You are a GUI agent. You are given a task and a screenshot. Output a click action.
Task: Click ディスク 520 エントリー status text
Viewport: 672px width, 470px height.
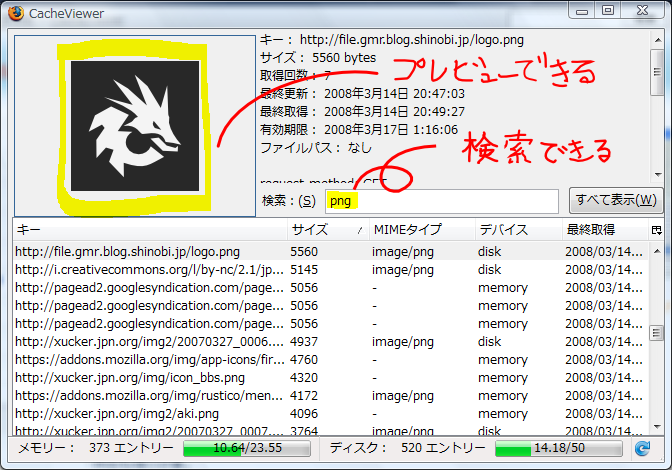tap(407, 448)
